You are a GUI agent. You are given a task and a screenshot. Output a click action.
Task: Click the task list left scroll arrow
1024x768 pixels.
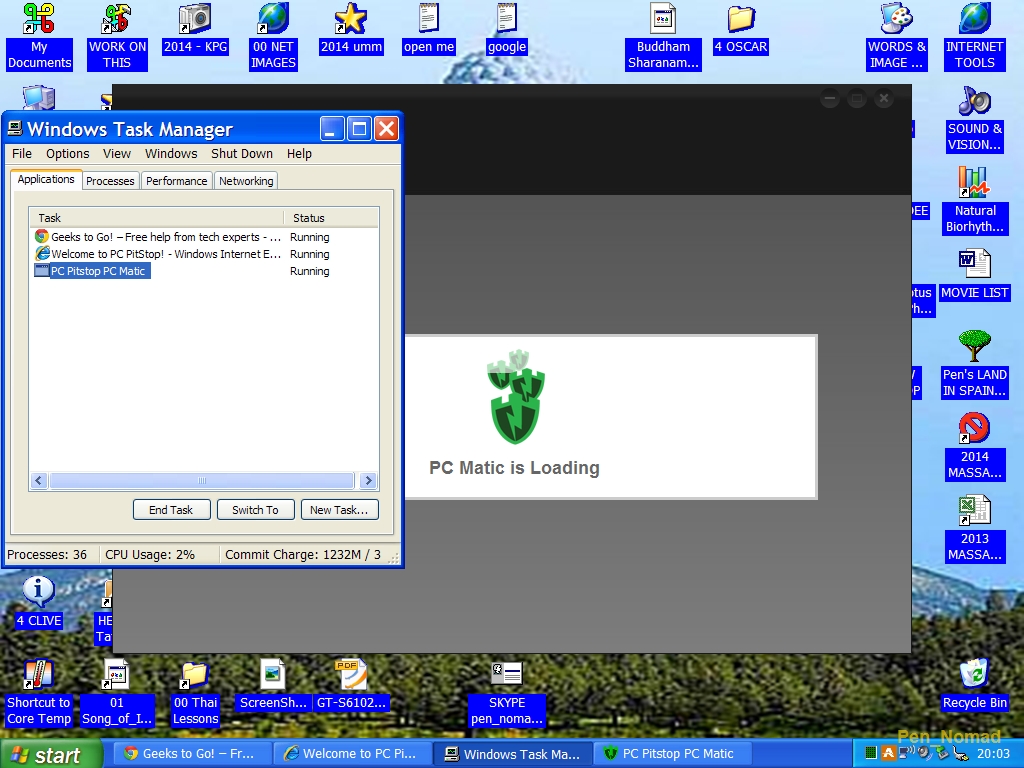click(39, 481)
